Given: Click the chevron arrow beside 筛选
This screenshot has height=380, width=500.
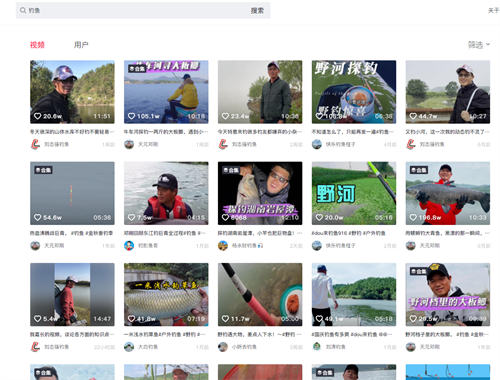Looking at the screenshot, I should [x=488, y=44].
